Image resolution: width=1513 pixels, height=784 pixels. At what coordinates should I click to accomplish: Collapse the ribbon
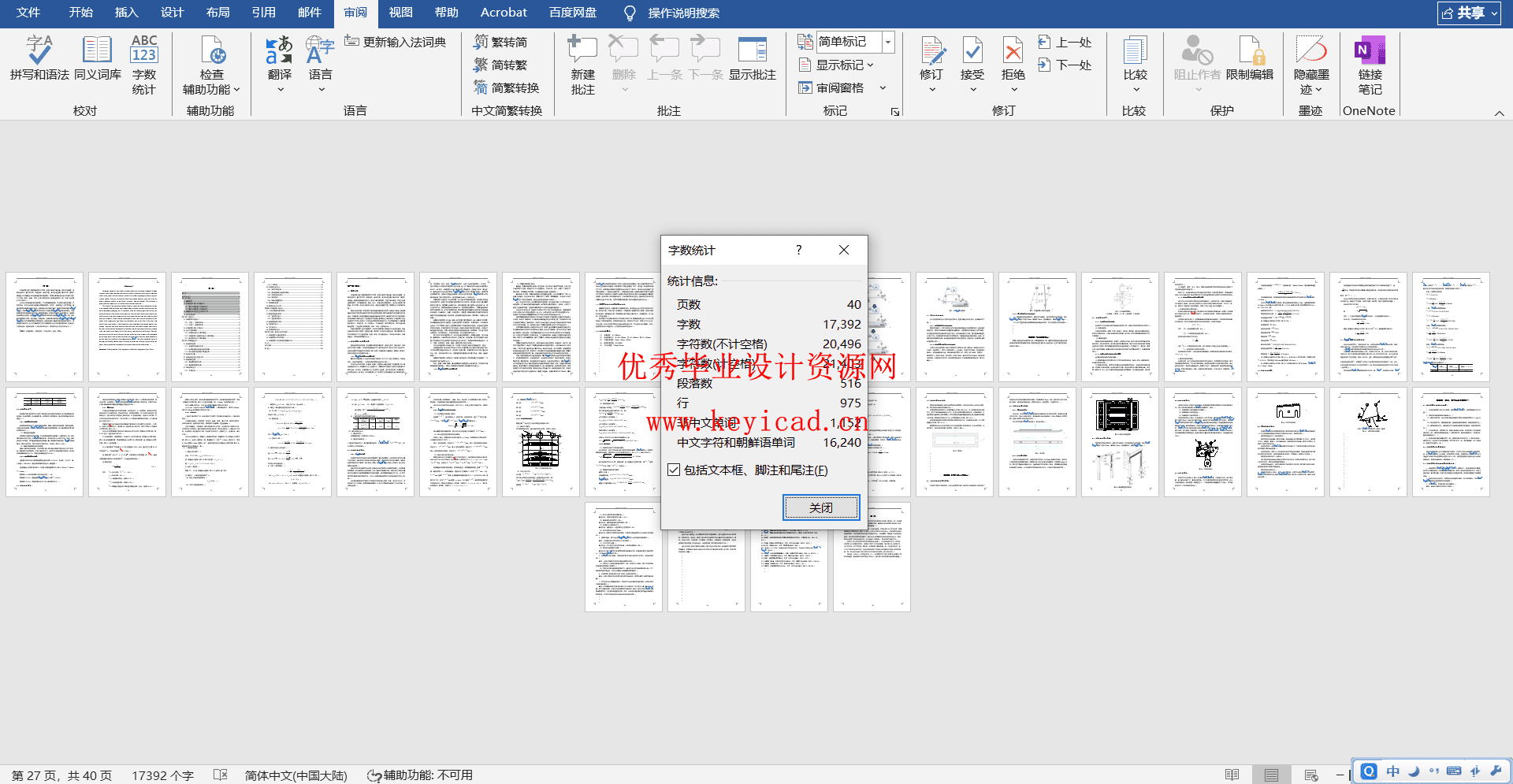click(x=1500, y=113)
